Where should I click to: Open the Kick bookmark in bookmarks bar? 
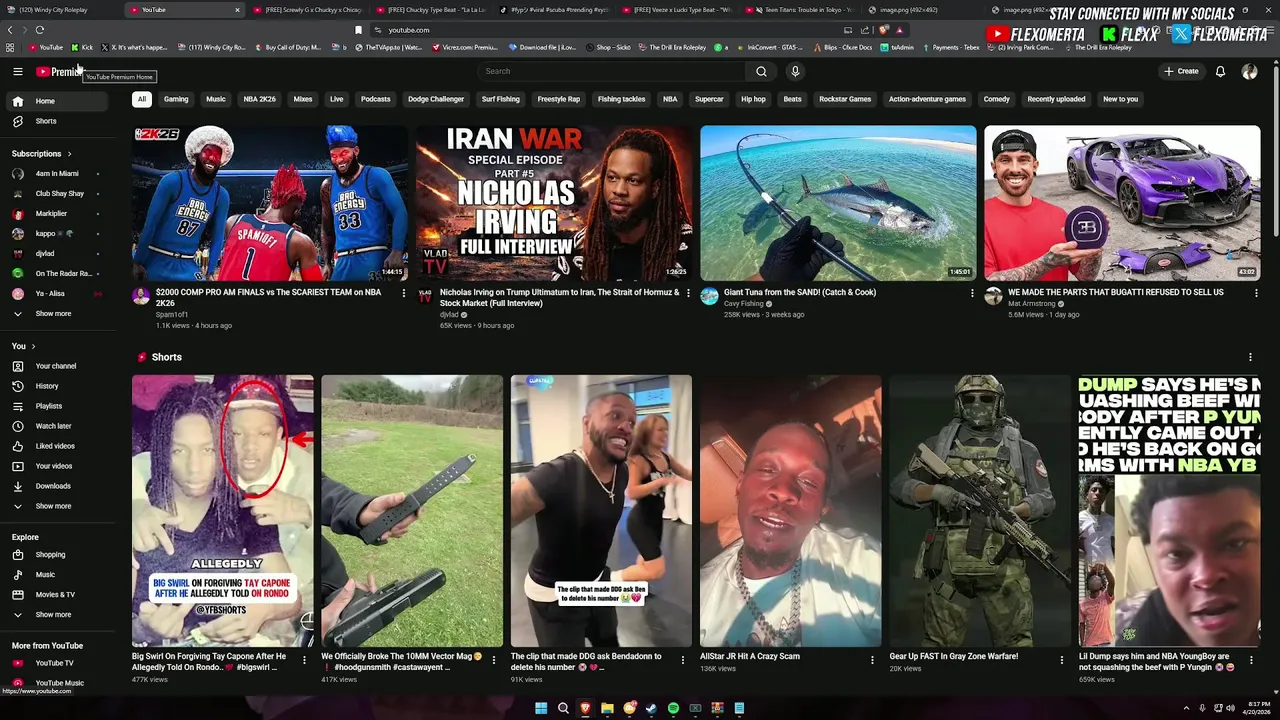click(82, 47)
